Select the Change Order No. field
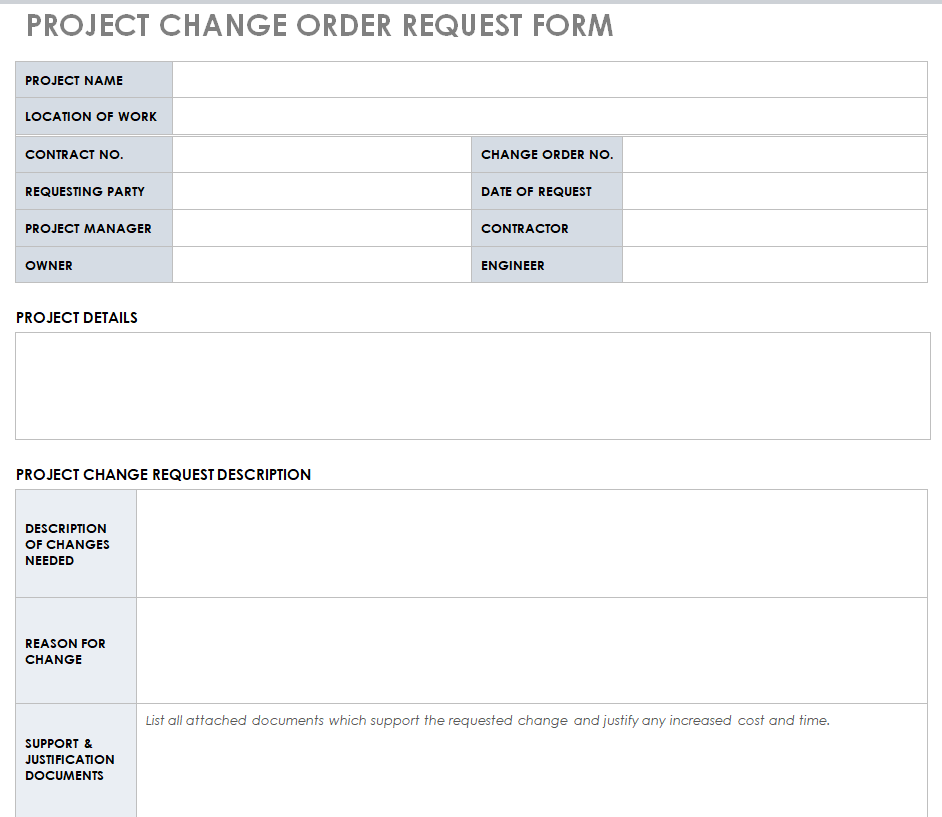The image size is (942, 817). [774, 155]
